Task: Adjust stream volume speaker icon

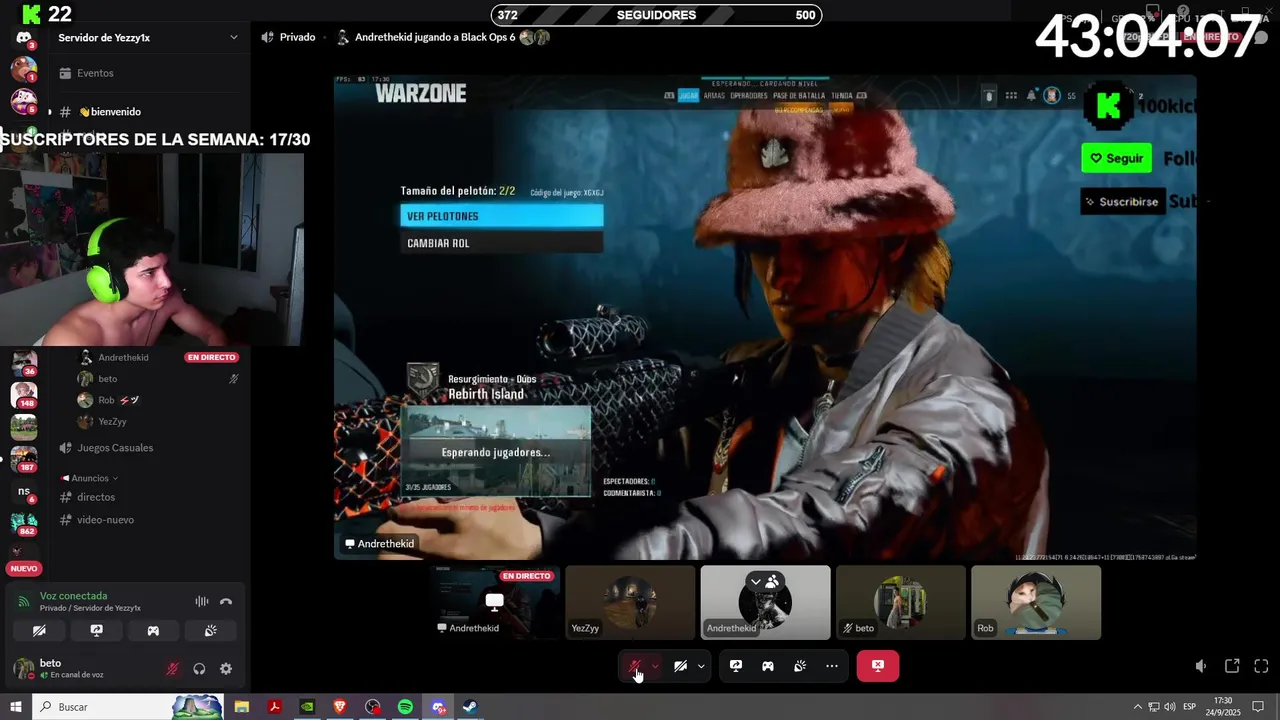Action: pos(1201,666)
